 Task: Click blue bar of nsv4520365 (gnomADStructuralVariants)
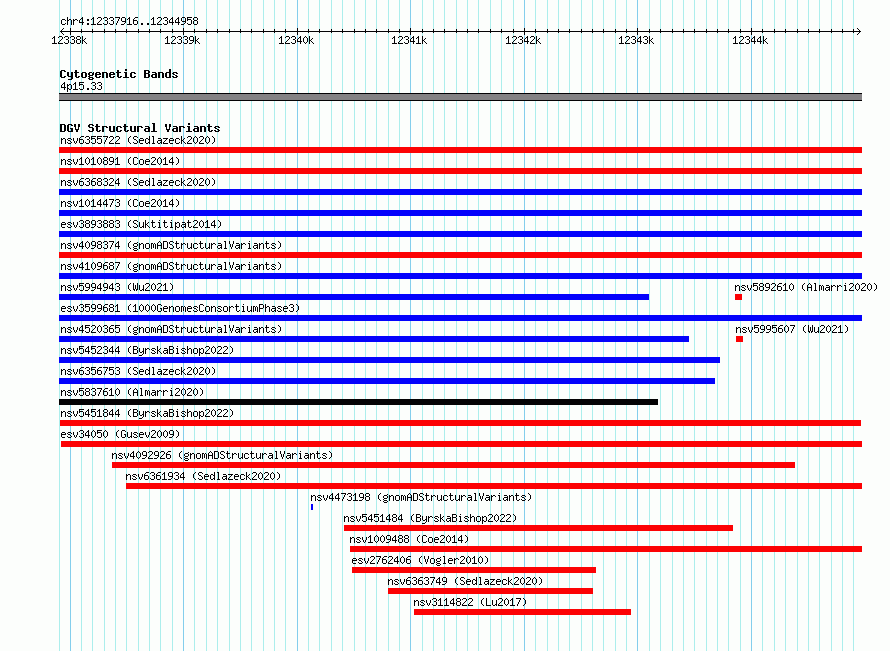tap(374, 339)
